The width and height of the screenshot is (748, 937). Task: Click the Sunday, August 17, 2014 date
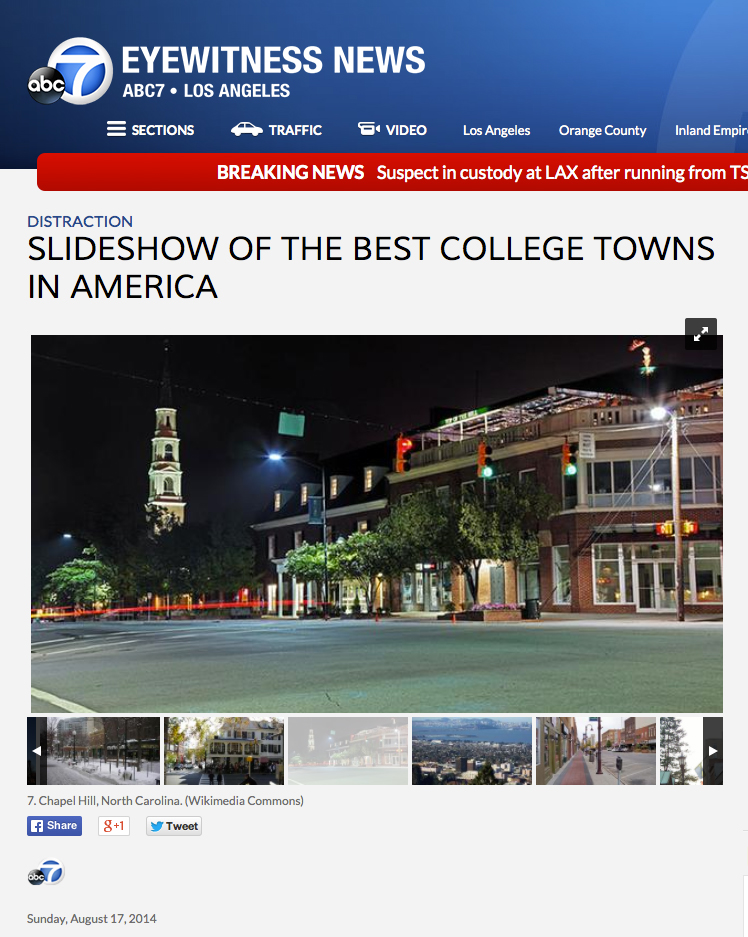point(92,918)
